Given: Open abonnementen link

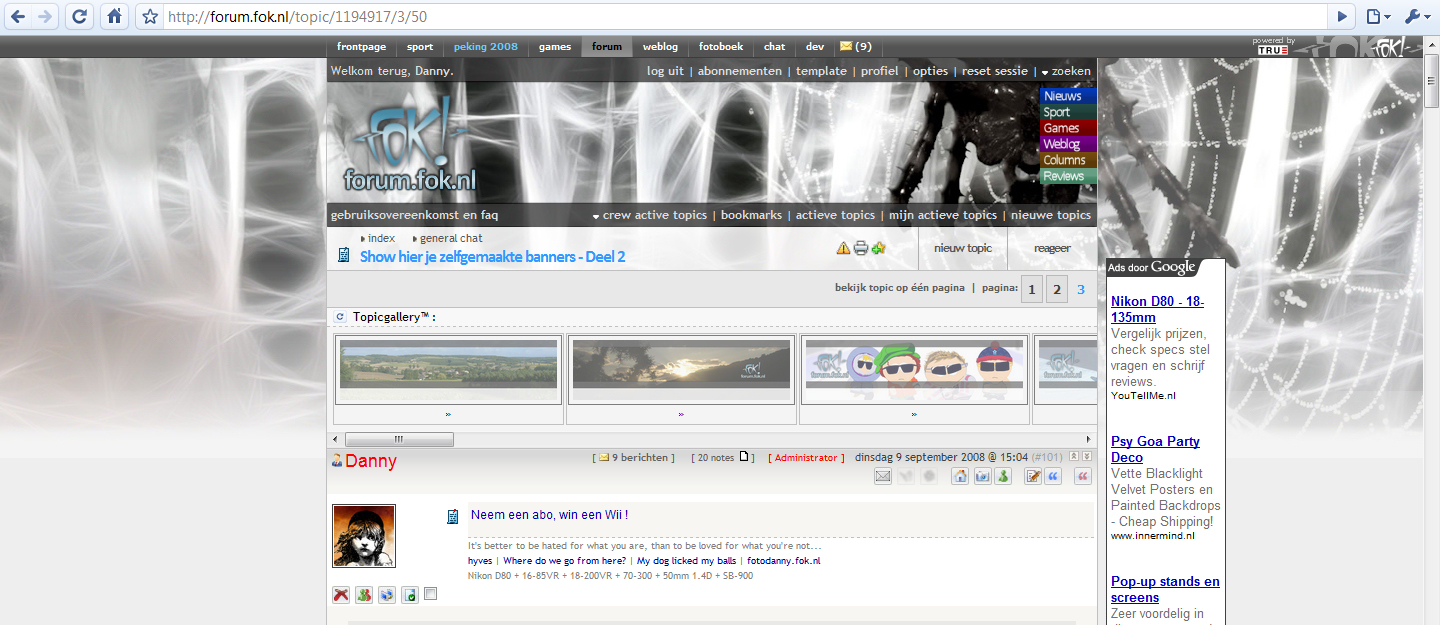Looking at the screenshot, I should point(740,71).
